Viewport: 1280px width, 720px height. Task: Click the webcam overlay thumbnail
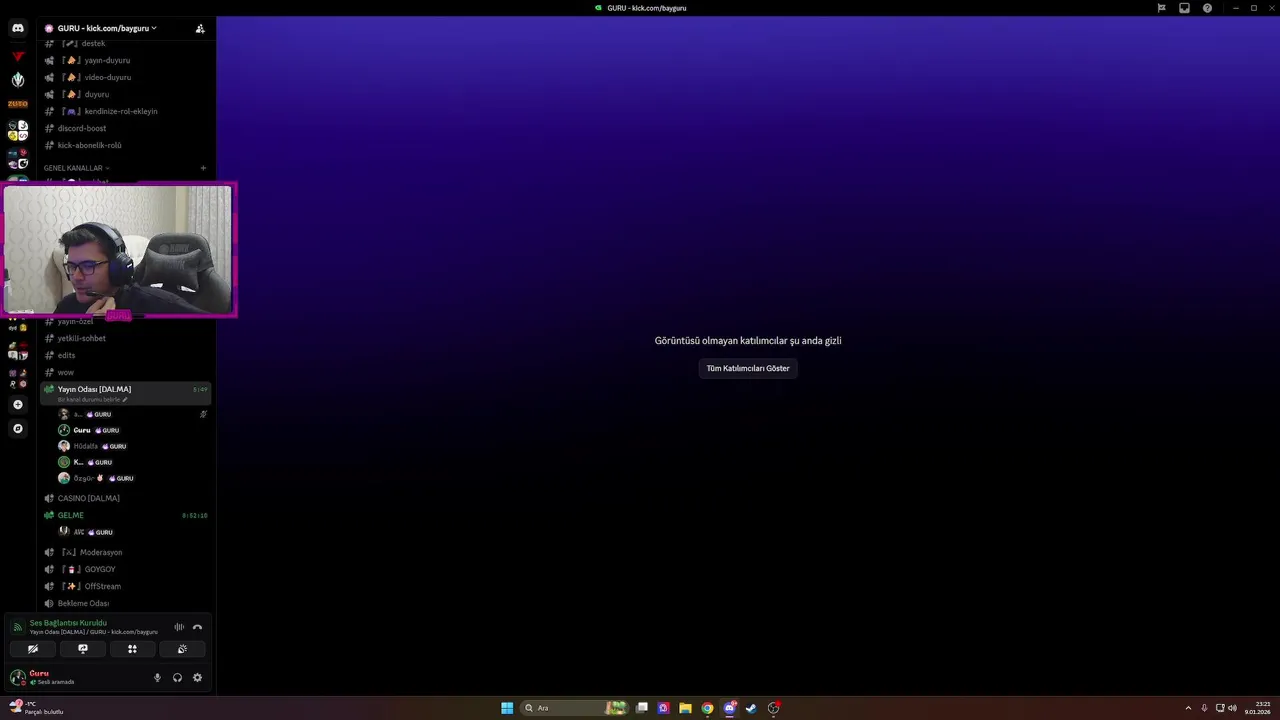(119, 250)
